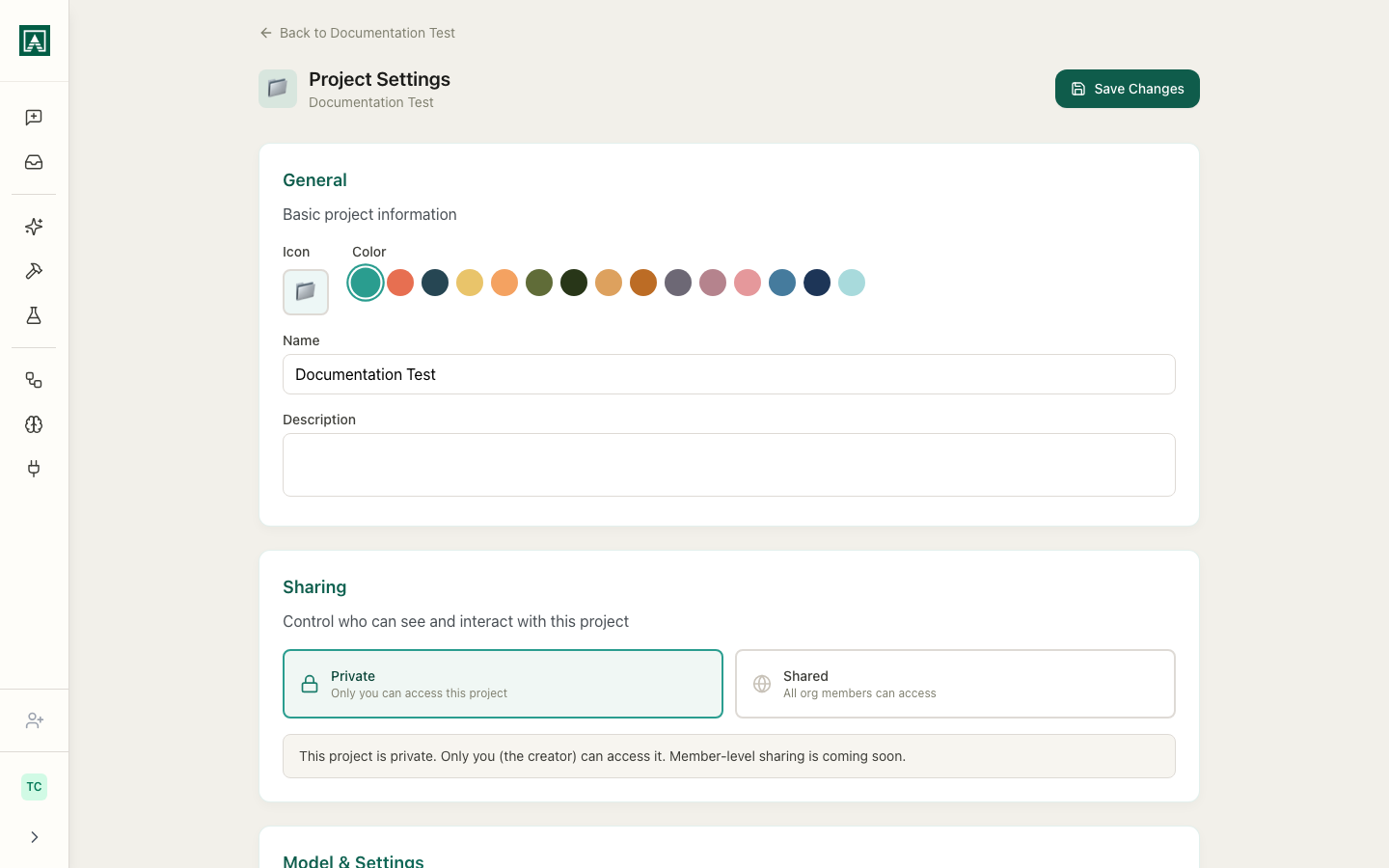Expand the collapsed sidebar with the chevron
The image size is (1389, 868).
point(34,837)
